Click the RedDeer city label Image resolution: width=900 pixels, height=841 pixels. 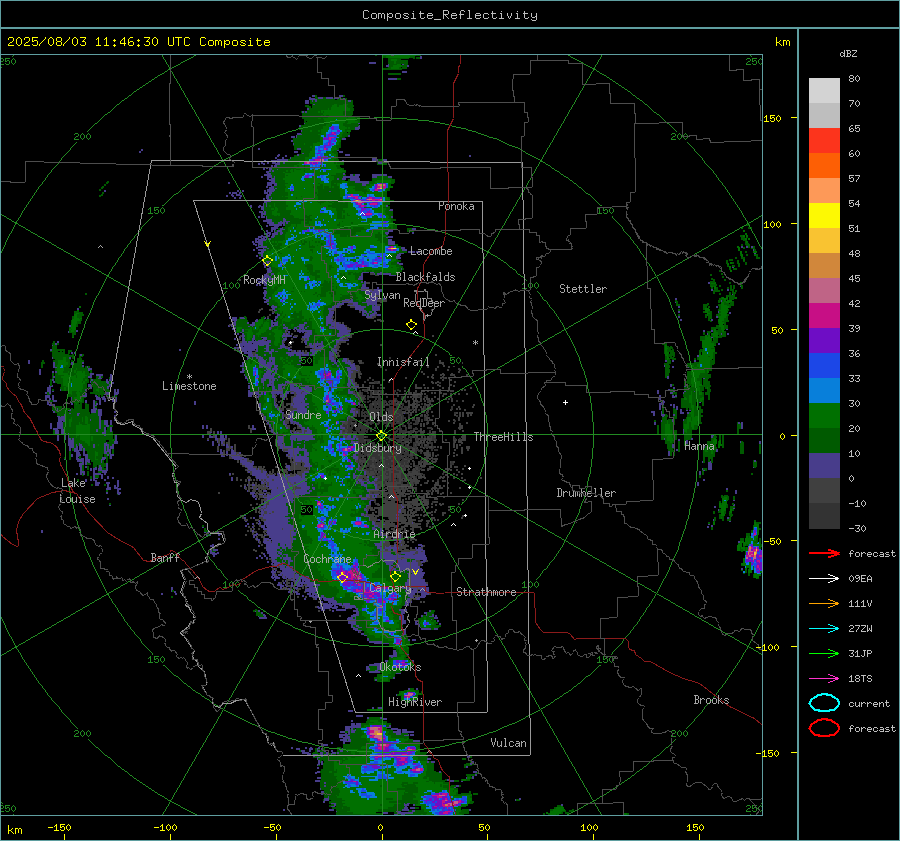point(424,303)
